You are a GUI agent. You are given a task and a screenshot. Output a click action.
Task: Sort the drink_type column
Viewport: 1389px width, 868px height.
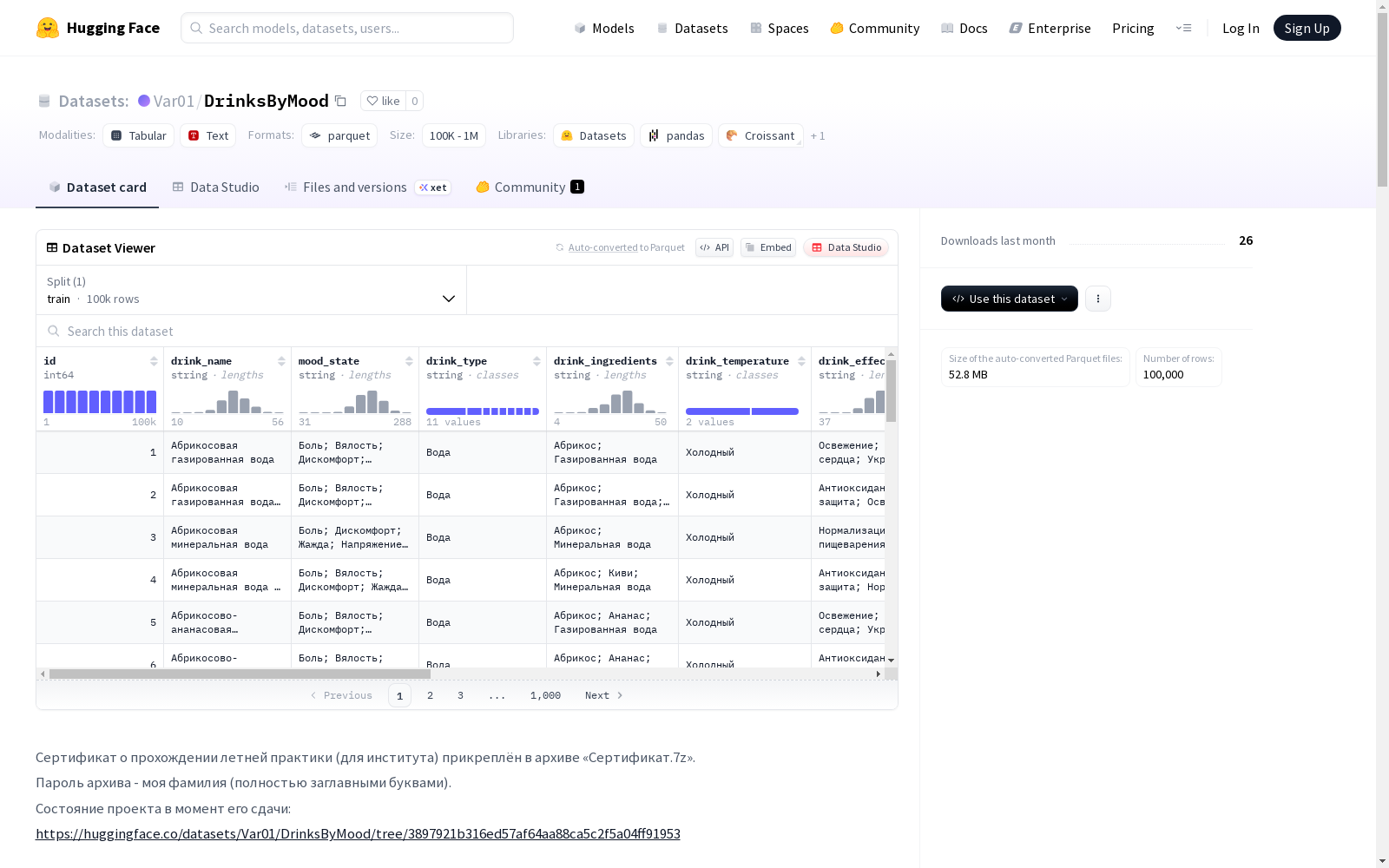[x=537, y=361]
